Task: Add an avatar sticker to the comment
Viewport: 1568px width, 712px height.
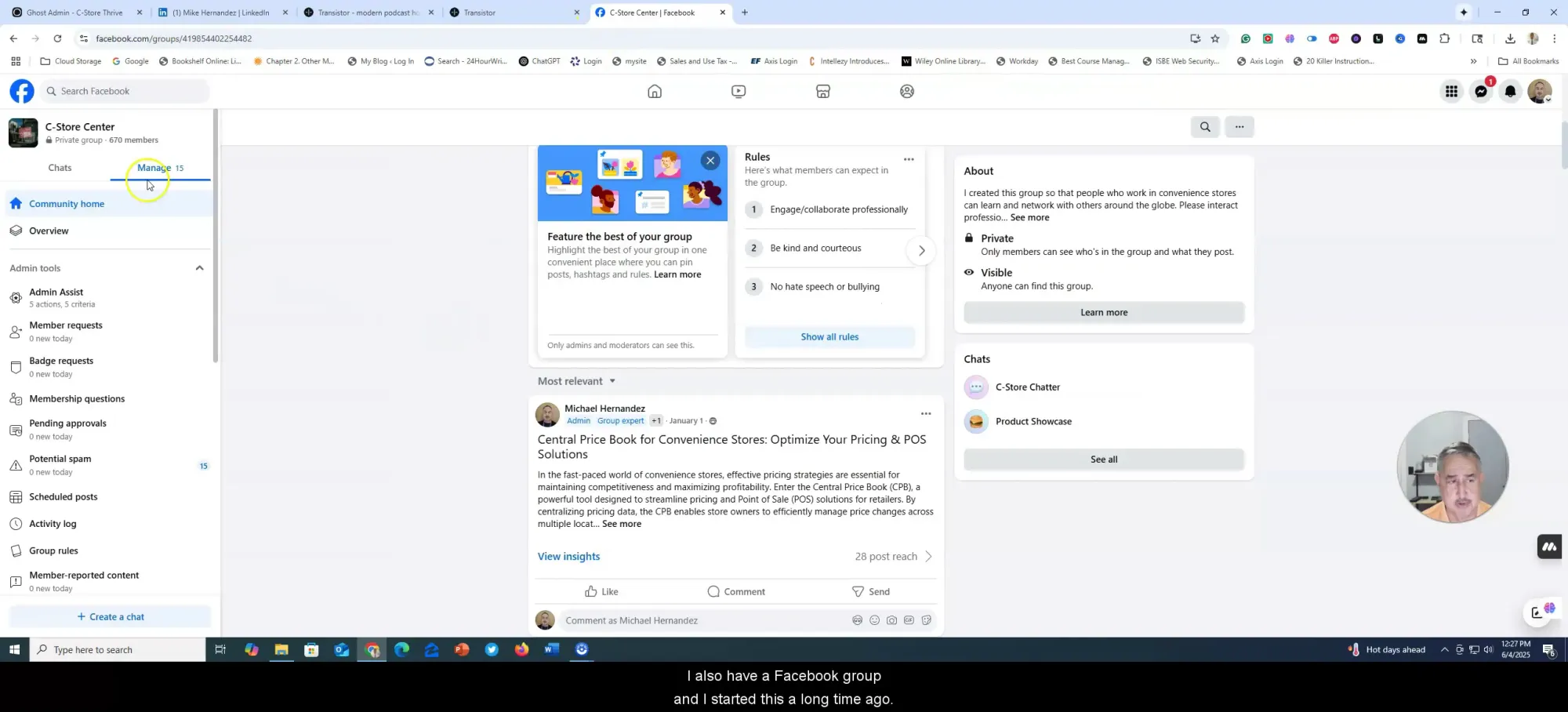Action: 858,620
